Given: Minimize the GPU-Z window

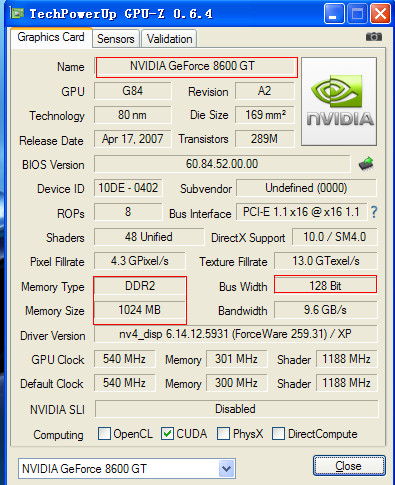Looking at the screenshot, I should point(334,14).
